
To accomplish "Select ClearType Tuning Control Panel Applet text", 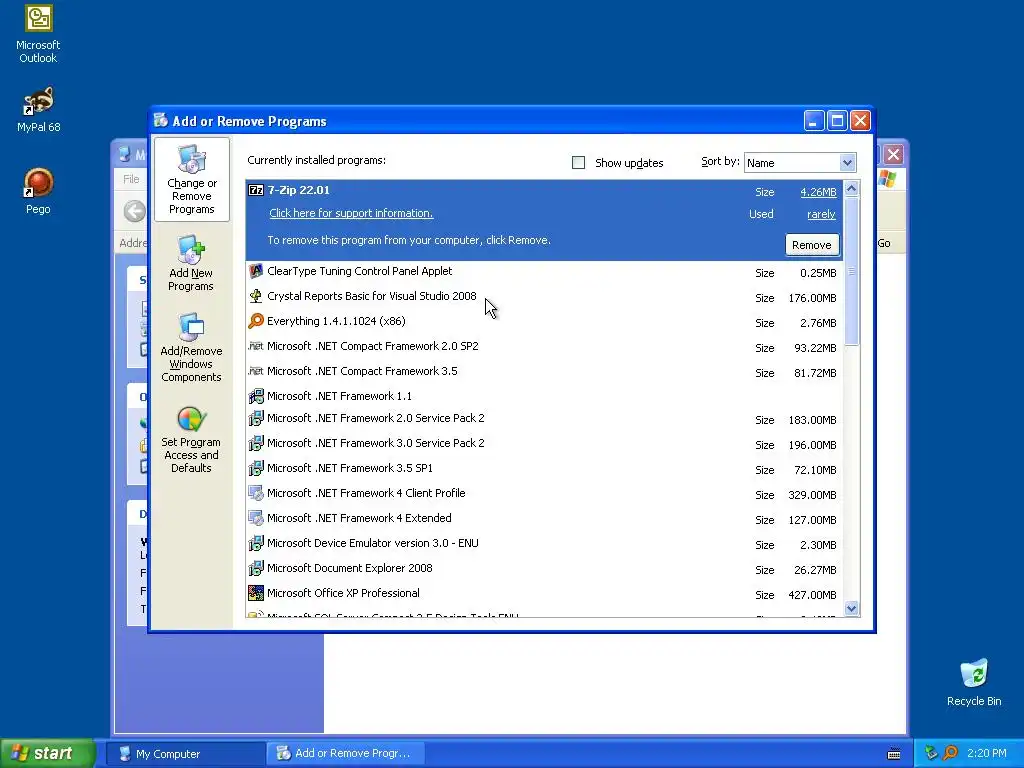I will (x=359, y=271).
